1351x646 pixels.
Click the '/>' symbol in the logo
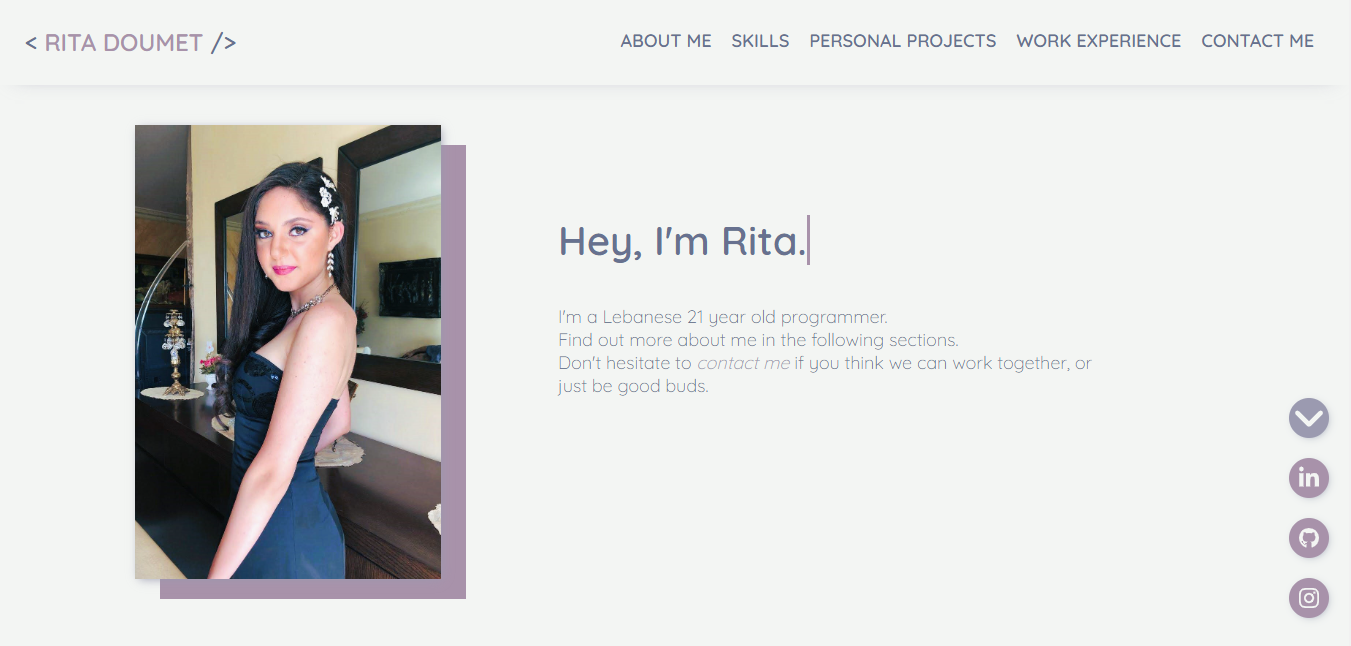pyautogui.click(x=225, y=42)
